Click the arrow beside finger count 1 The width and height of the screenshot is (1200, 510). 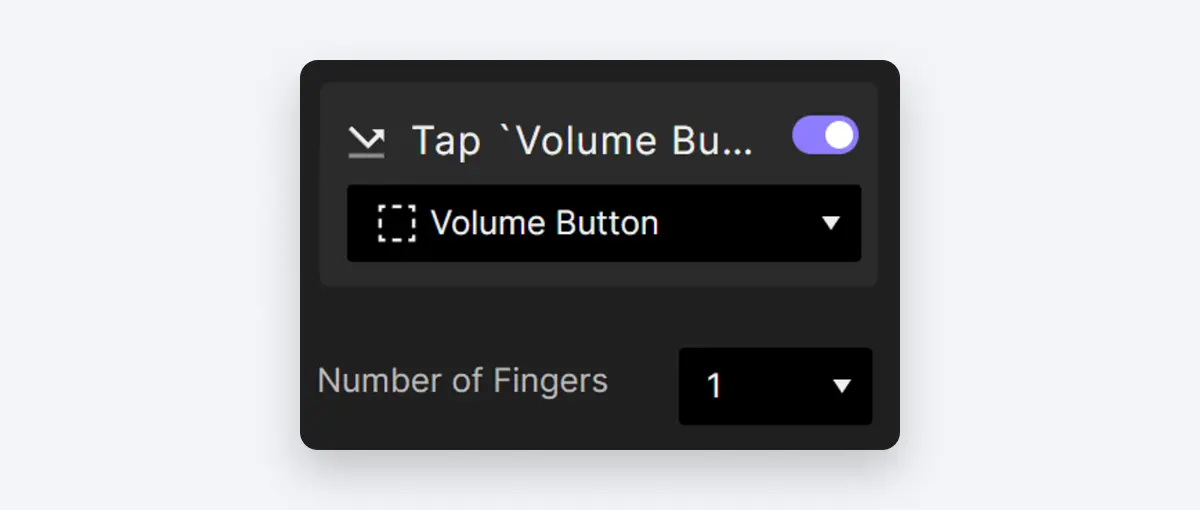tap(842, 386)
